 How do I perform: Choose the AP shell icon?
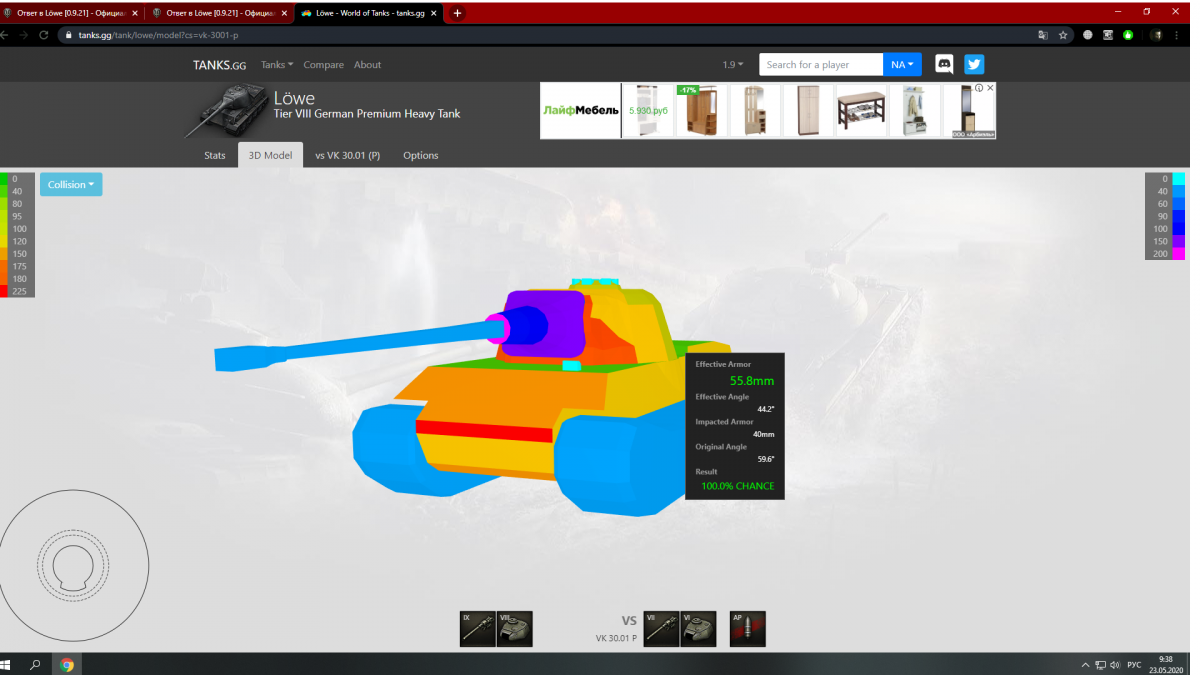748,629
